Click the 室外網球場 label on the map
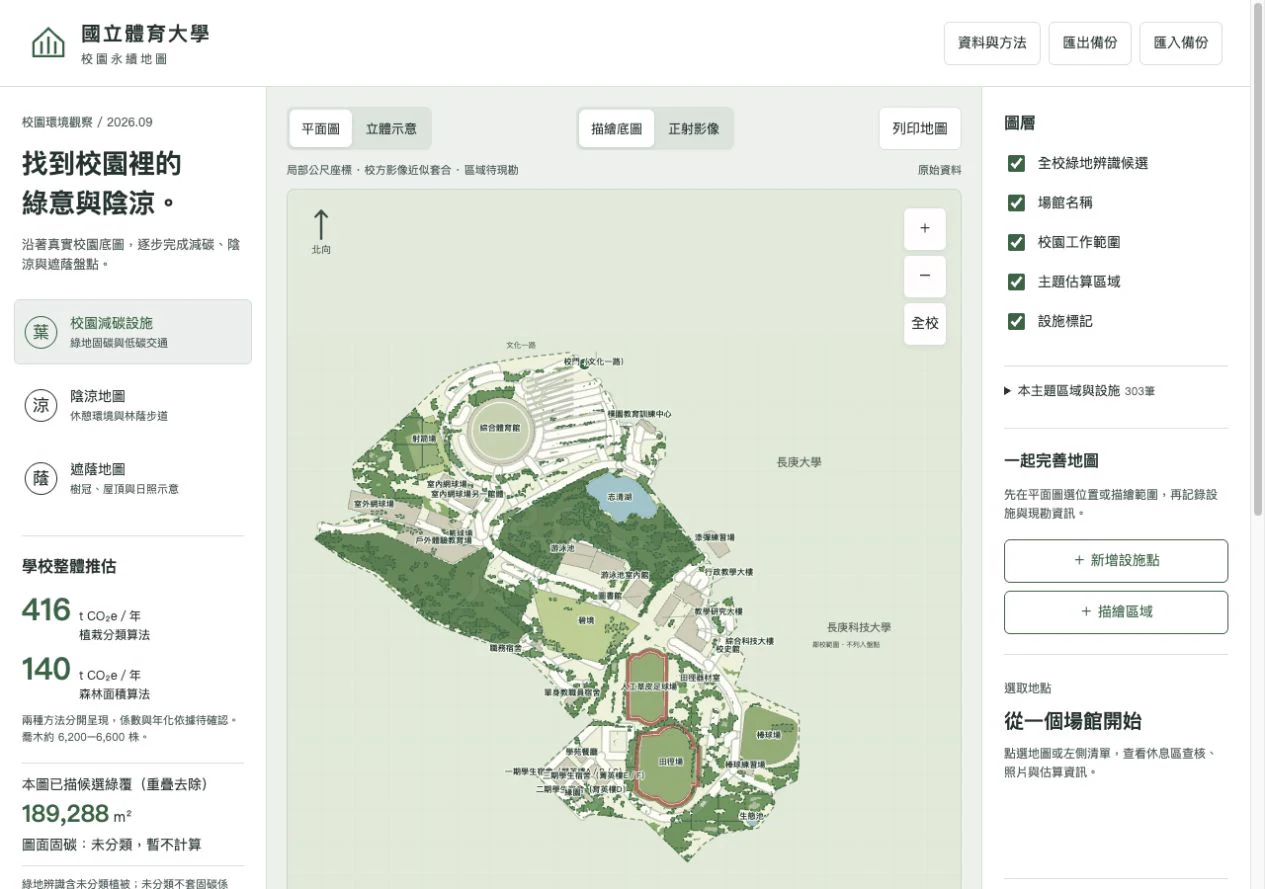 coord(372,504)
